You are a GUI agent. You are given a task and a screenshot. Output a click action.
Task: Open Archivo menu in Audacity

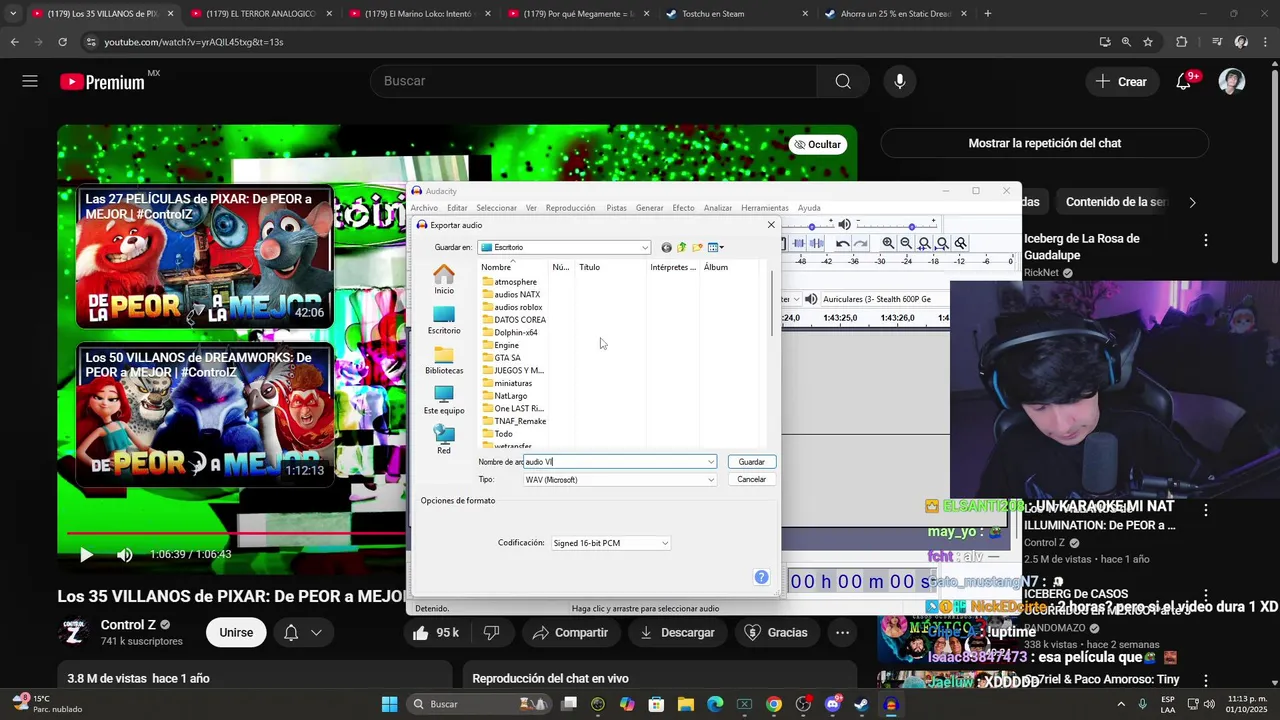(424, 208)
